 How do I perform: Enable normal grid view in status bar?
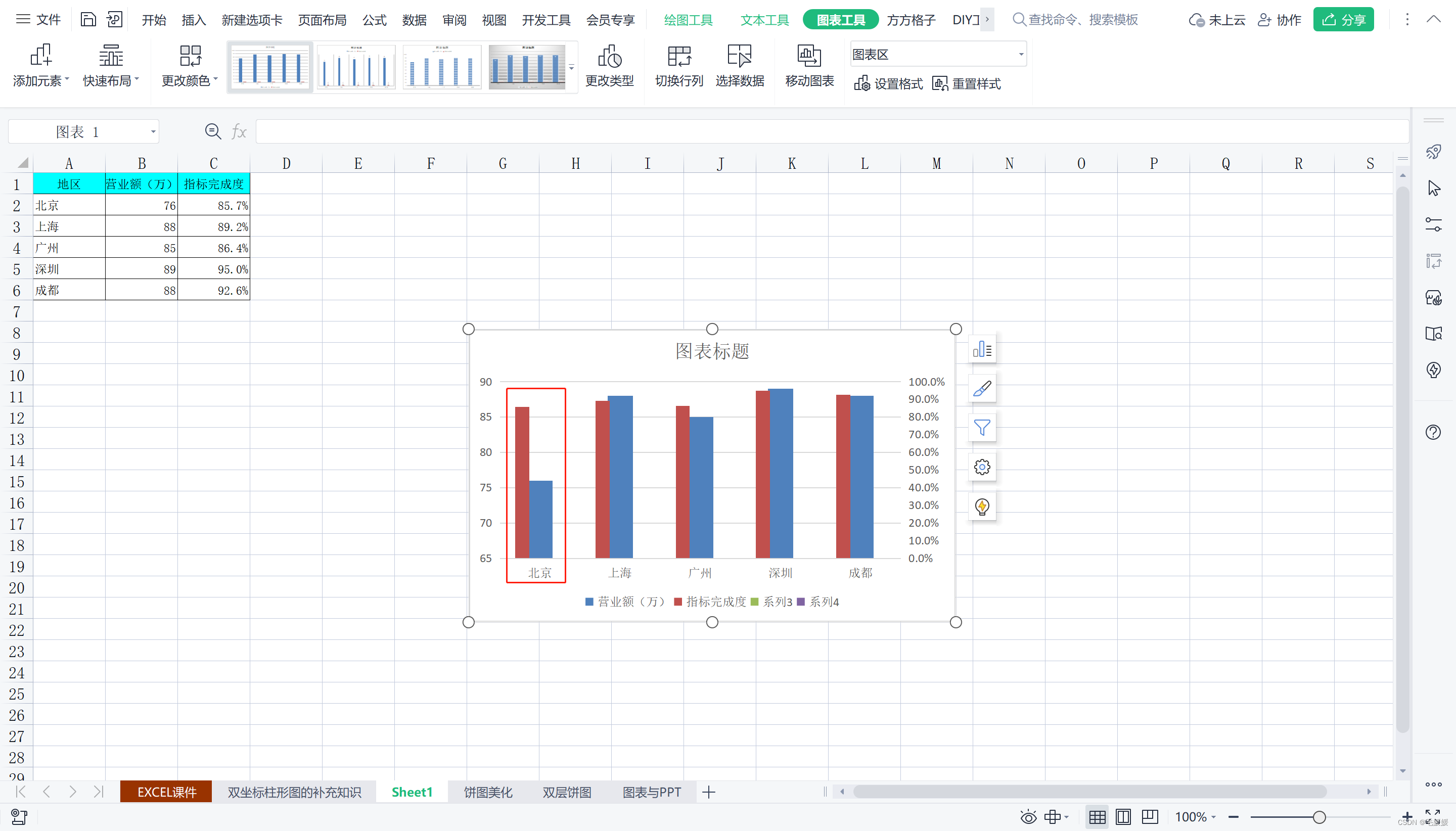click(1097, 817)
